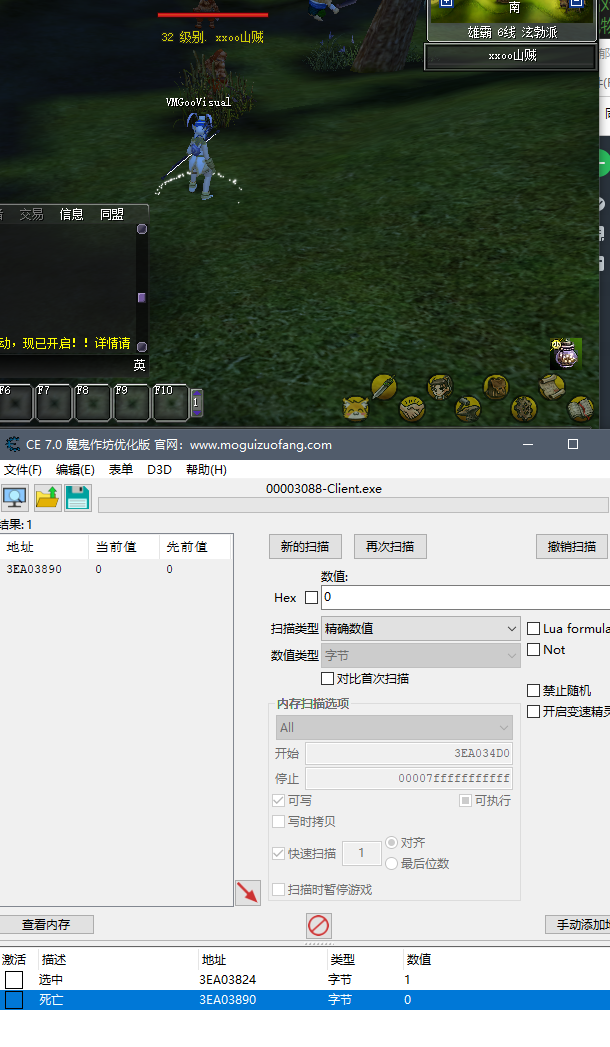Click the F9 skill slot

point(131,402)
